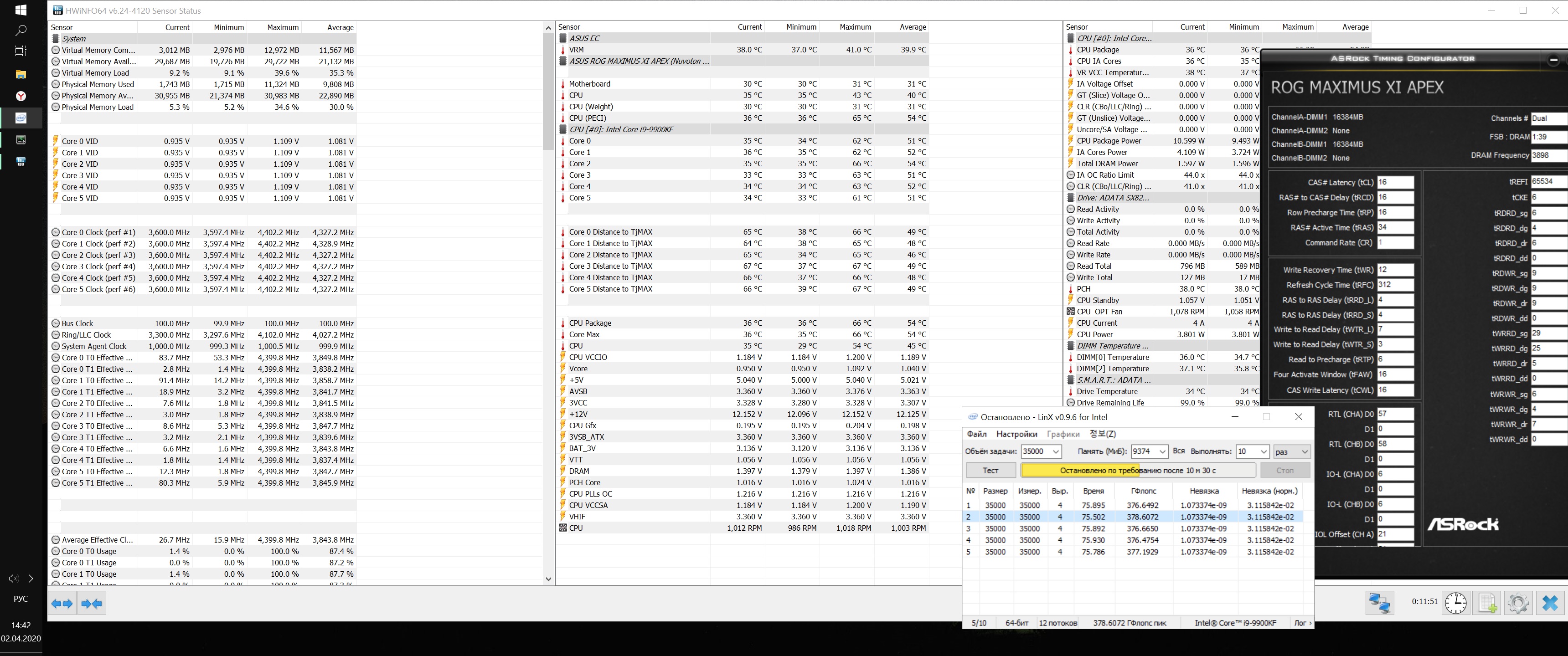Viewport: 1568px width, 656px height.
Task: Open the Настройки menu in LinX
Action: [1016, 434]
